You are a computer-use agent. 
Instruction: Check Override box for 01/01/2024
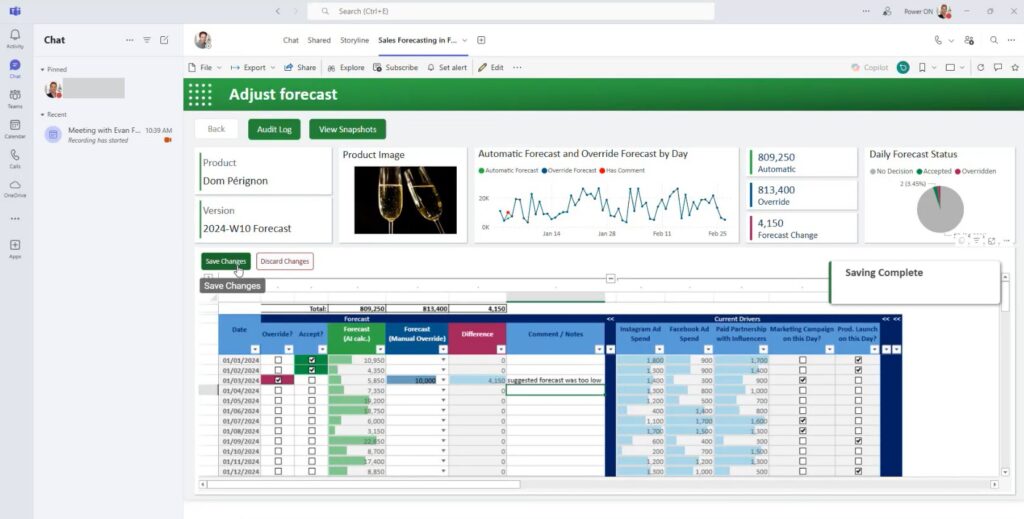278,359
